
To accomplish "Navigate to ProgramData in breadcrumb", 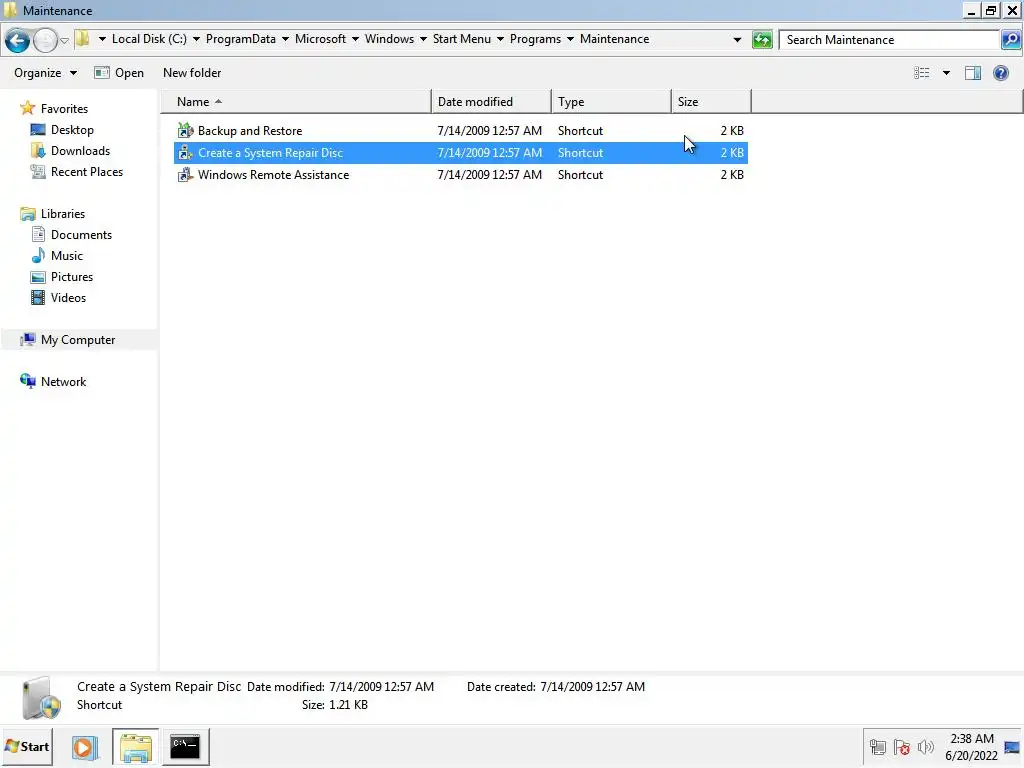I will tap(240, 39).
